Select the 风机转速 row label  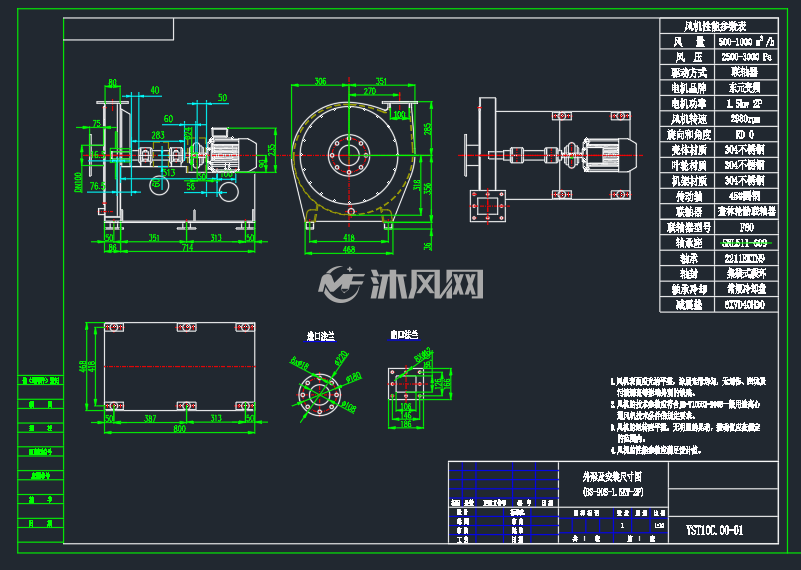coord(688,119)
